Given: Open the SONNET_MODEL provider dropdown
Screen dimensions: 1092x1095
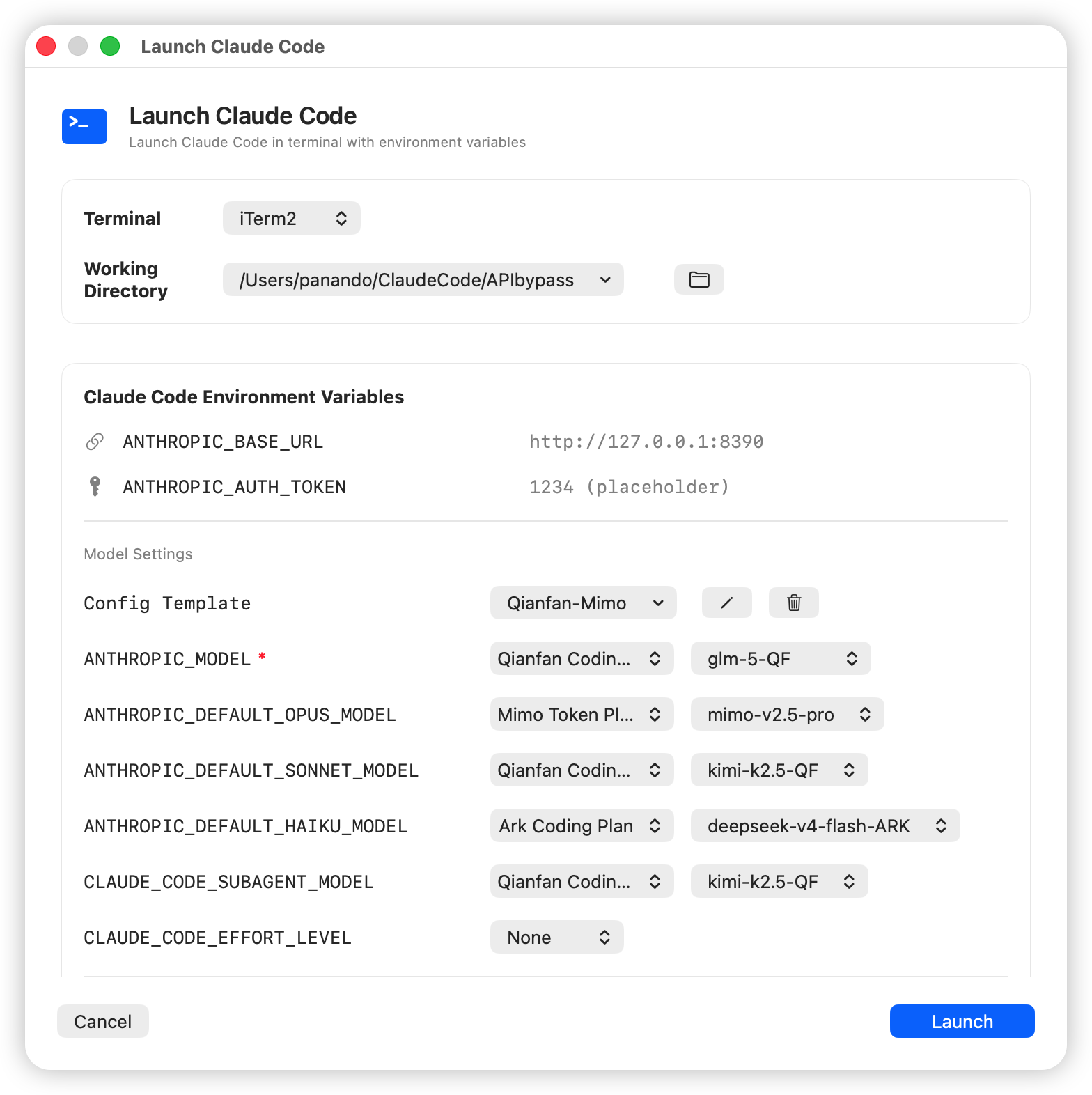Looking at the screenshot, I should click(582, 770).
